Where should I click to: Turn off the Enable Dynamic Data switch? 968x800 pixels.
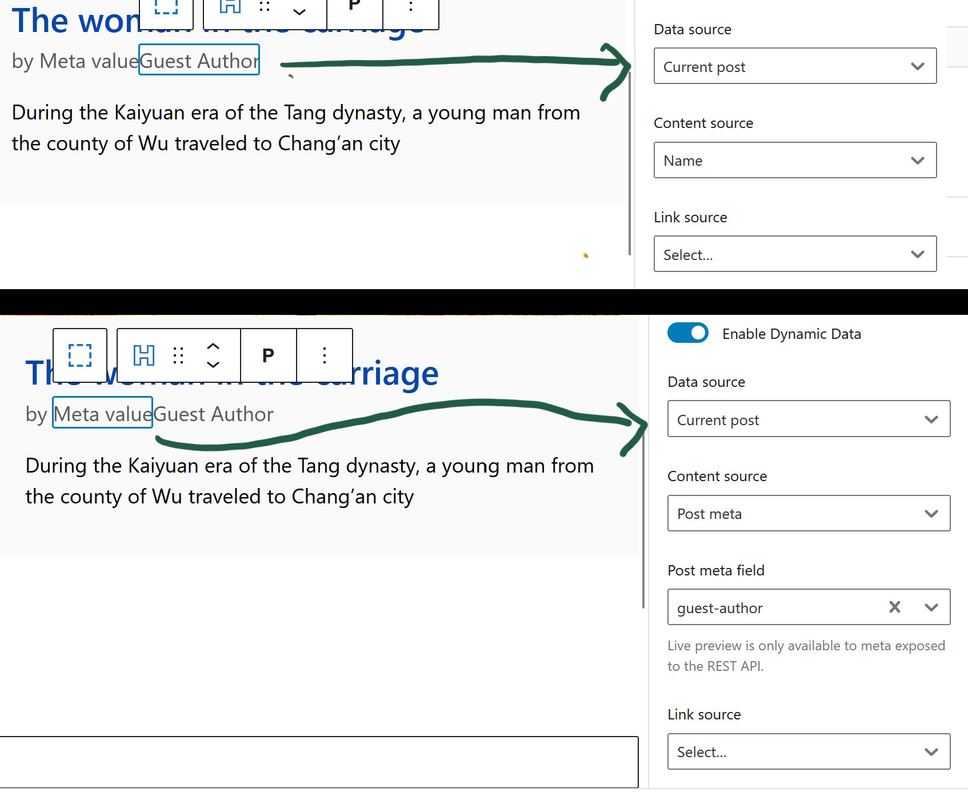(x=688, y=333)
